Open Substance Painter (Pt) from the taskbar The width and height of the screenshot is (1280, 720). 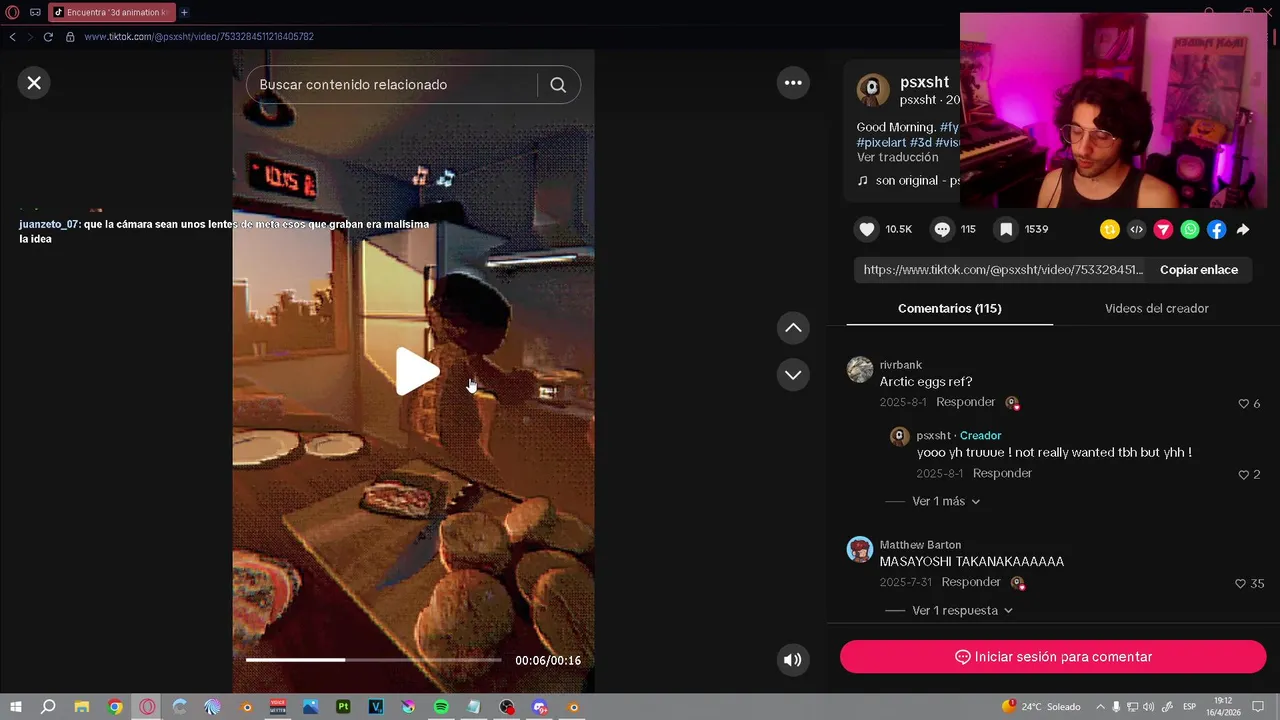pyautogui.click(x=343, y=707)
